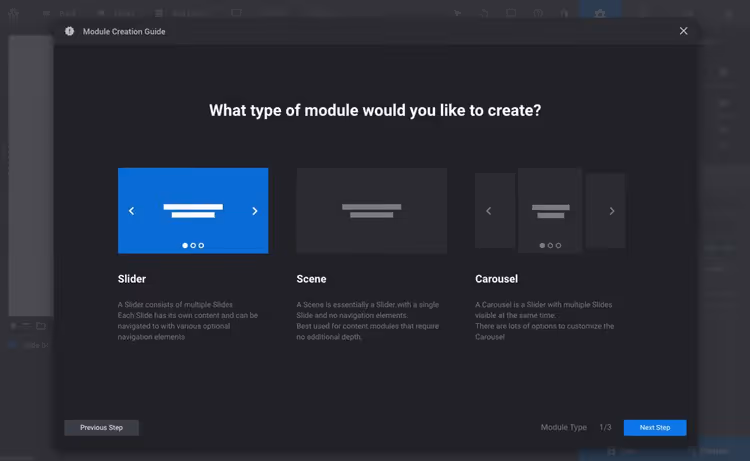This screenshot has height=461, width=750.
Task: Click the Next Step button
Action: tap(655, 428)
